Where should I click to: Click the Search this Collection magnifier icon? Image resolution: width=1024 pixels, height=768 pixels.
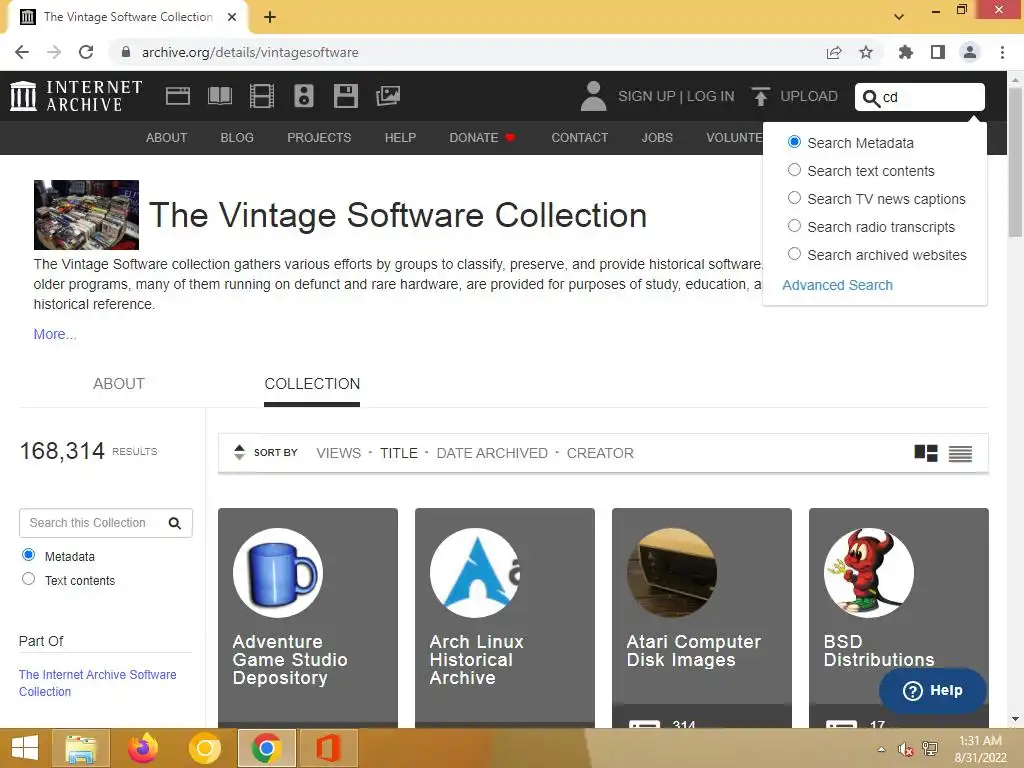tap(174, 523)
